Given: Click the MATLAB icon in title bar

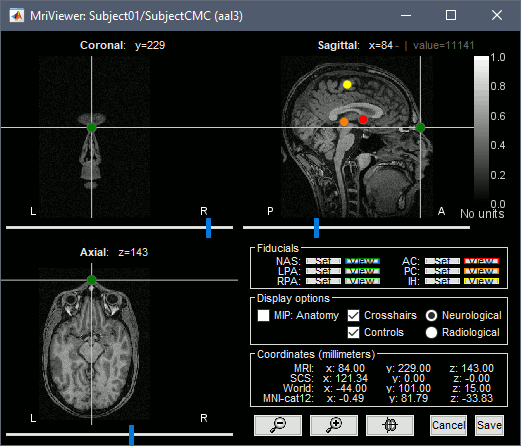Looking at the screenshot, I should click(x=17, y=16).
